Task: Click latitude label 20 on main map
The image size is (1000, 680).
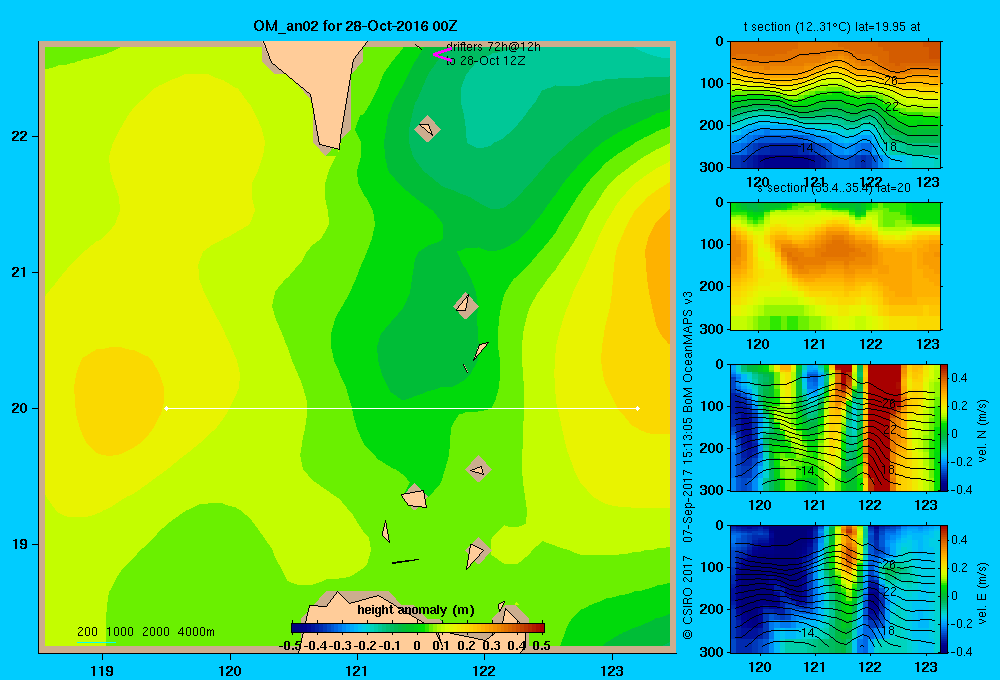Action: 20,408
